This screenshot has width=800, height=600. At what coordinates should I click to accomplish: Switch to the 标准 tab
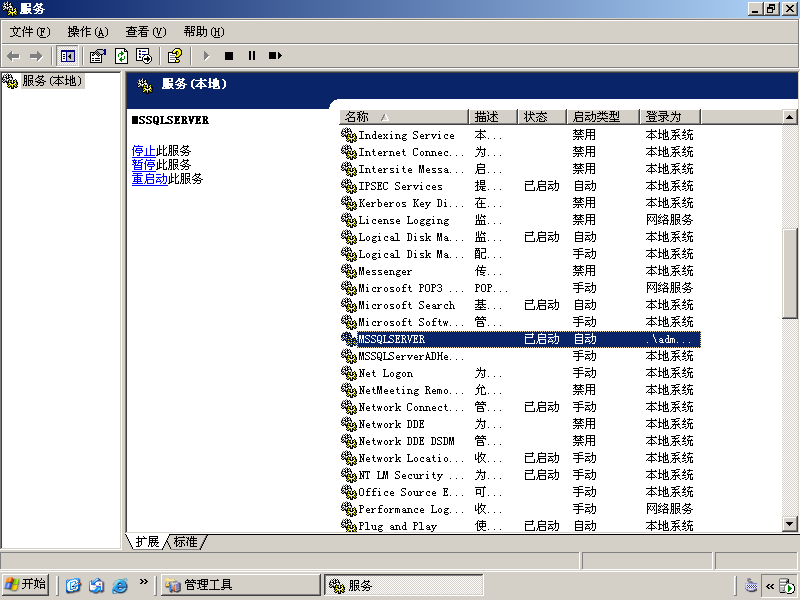click(x=186, y=542)
